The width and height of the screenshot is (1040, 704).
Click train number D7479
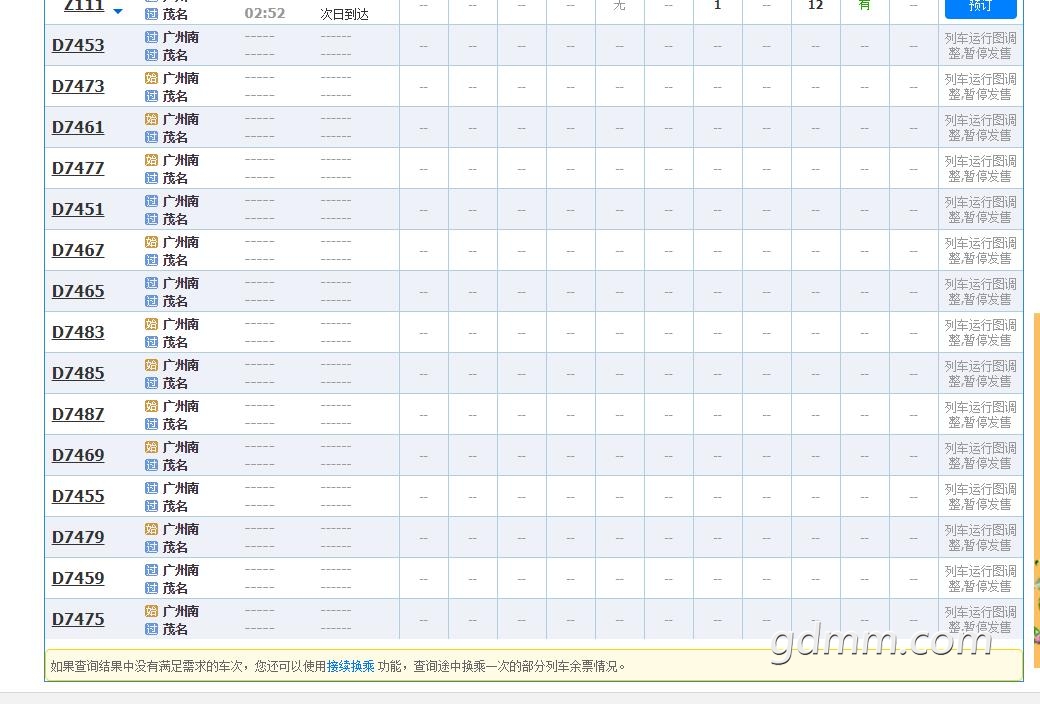78,537
